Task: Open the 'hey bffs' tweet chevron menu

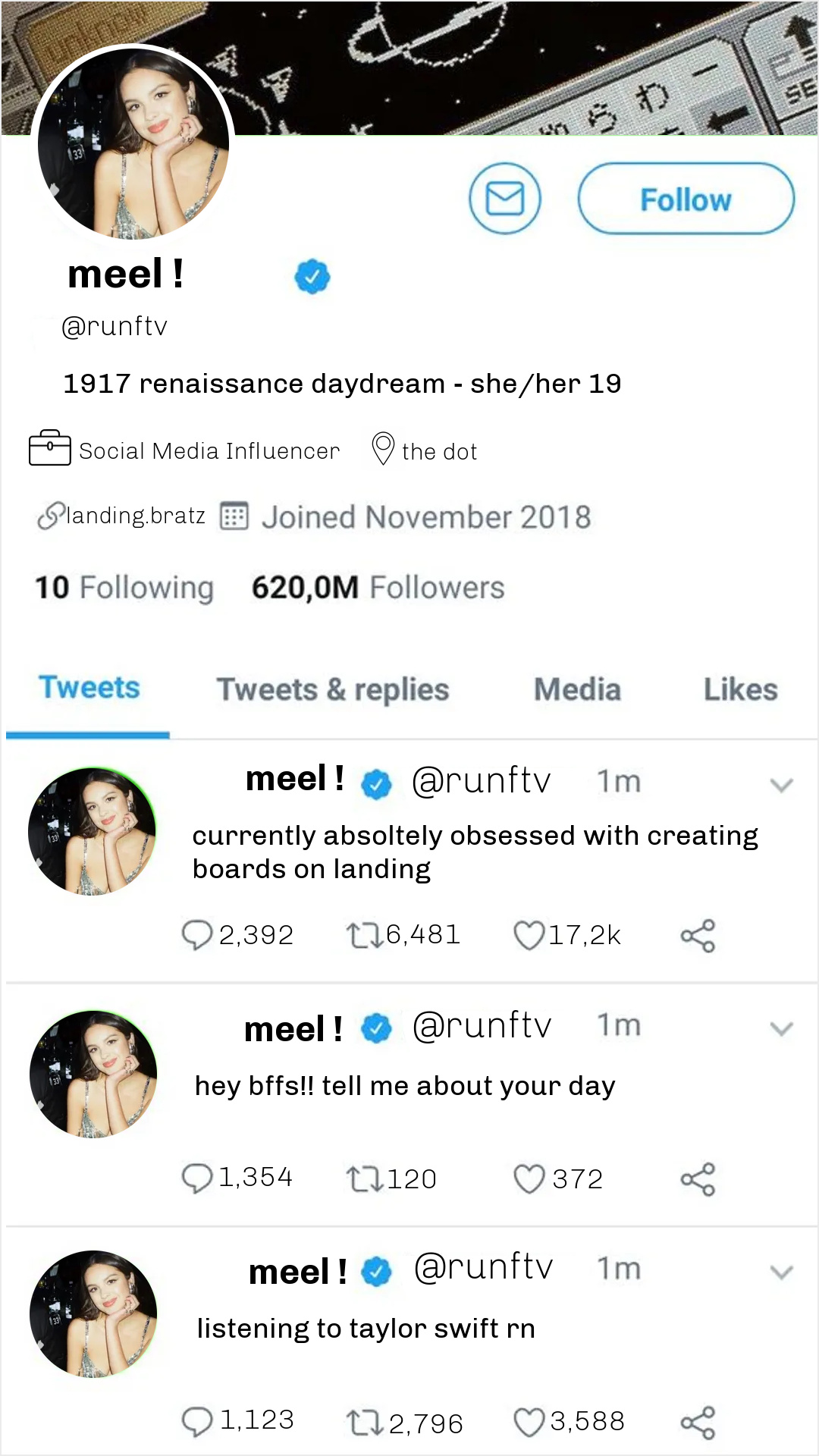Action: (781, 1029)
